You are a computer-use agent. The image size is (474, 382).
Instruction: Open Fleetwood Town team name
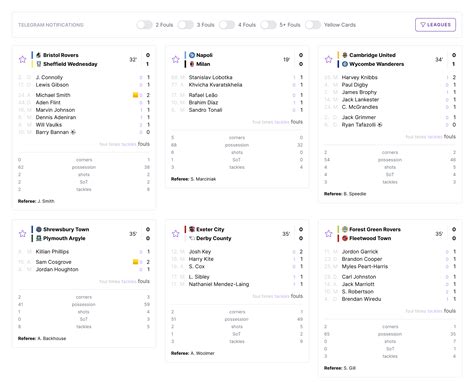(x=370, y=238)
